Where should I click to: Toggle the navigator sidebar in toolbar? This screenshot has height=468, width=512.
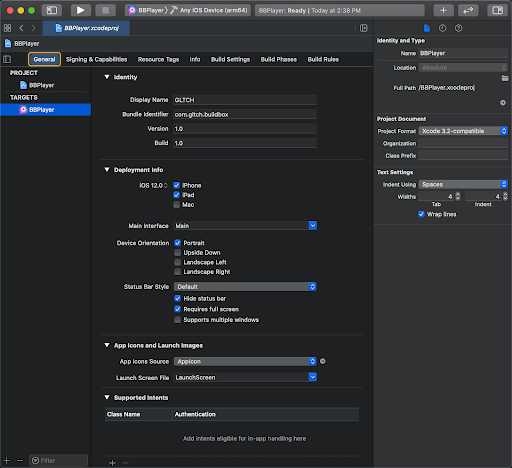52,10
